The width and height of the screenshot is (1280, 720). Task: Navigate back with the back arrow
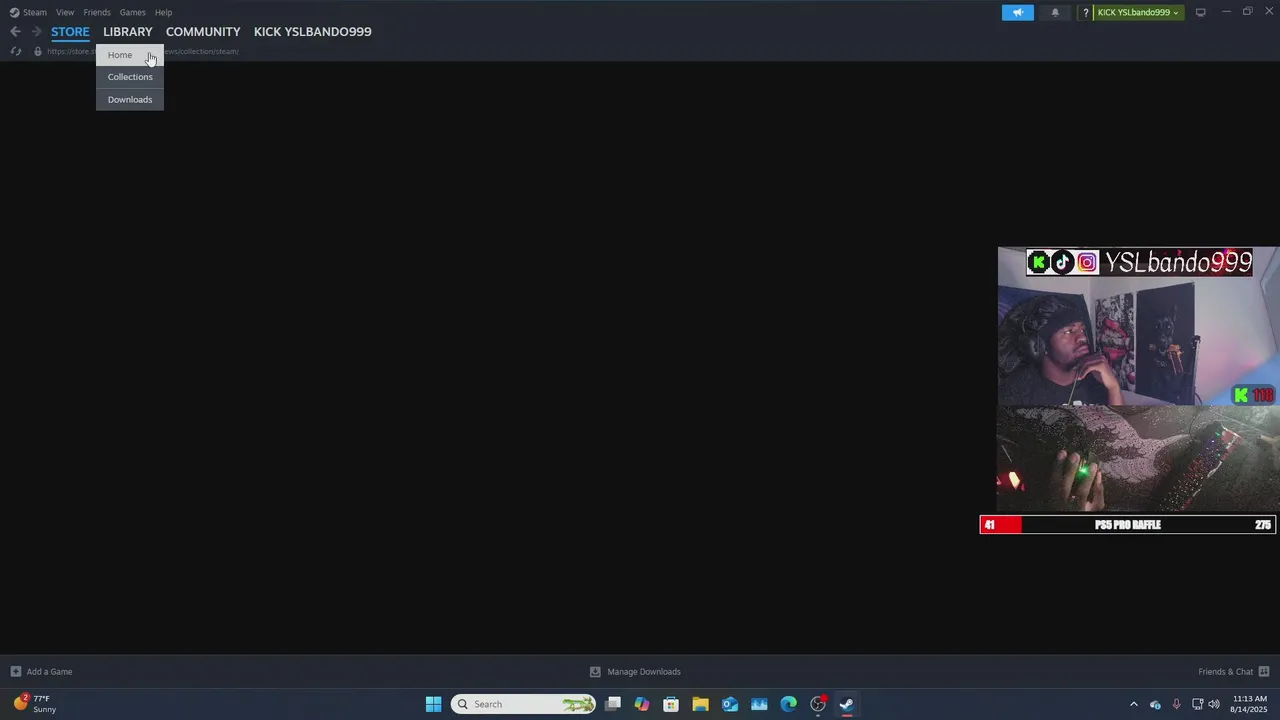pos(15,32)
